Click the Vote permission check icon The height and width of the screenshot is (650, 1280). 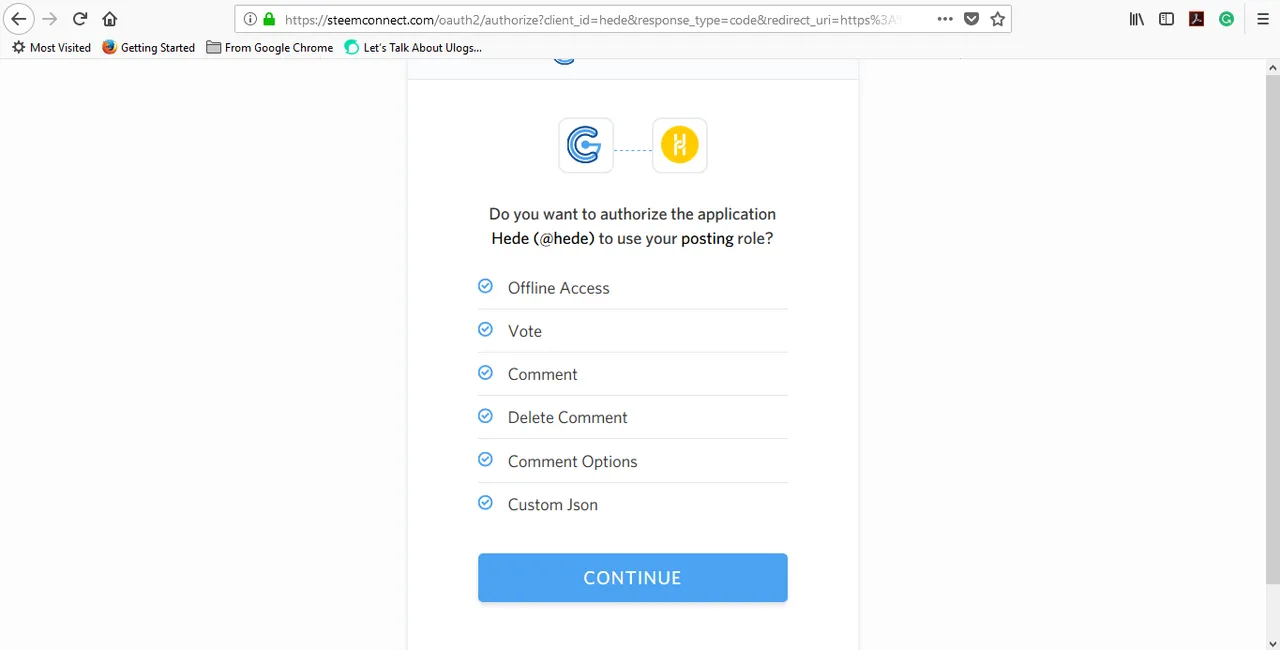click(485, 329)
